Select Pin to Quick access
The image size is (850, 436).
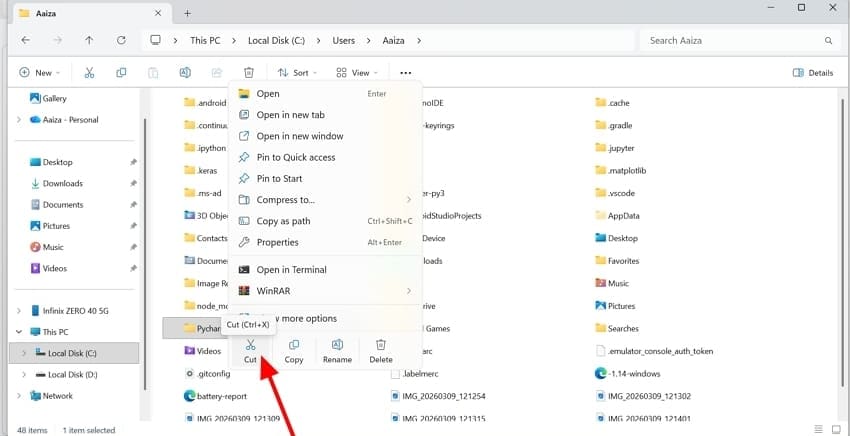325,157
